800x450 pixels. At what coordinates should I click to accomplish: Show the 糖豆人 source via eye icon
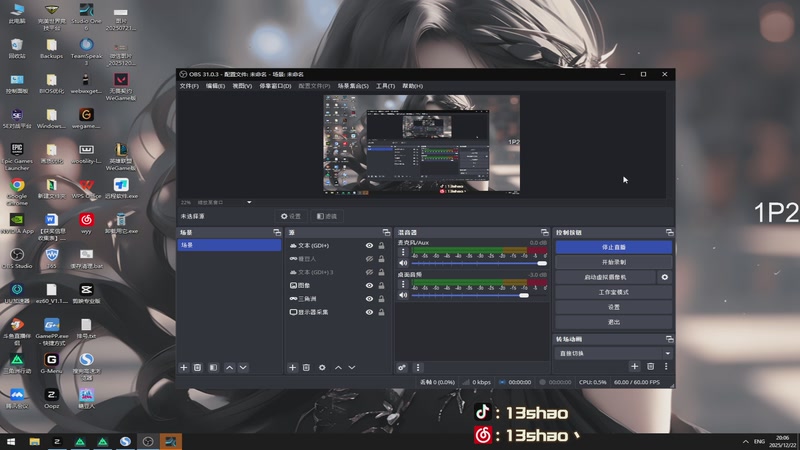coord(369,259)
